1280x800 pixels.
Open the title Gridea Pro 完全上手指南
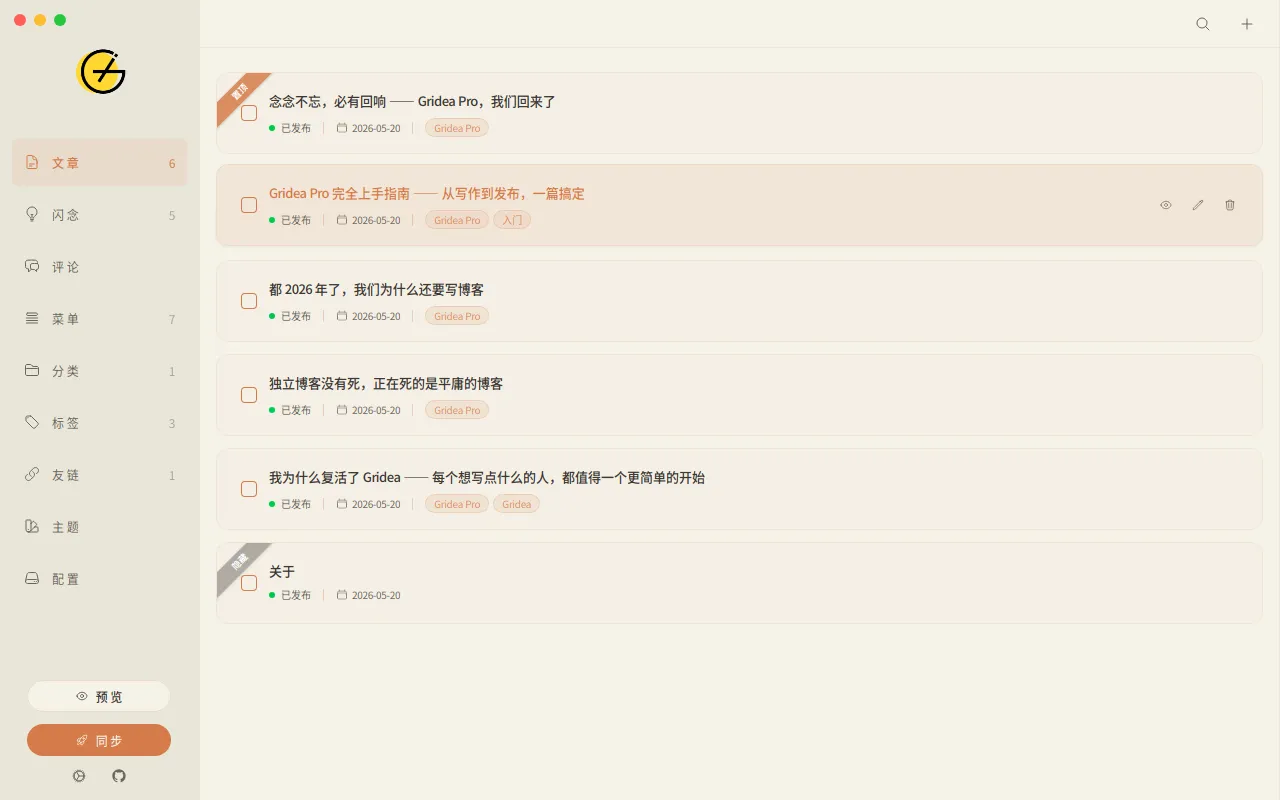tap(427, 194)
